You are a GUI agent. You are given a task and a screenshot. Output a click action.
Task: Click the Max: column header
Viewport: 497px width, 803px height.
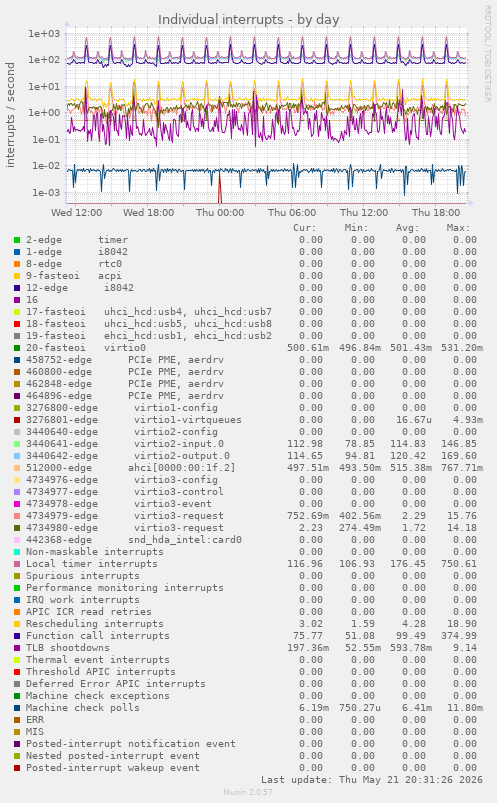click(458, 228)
